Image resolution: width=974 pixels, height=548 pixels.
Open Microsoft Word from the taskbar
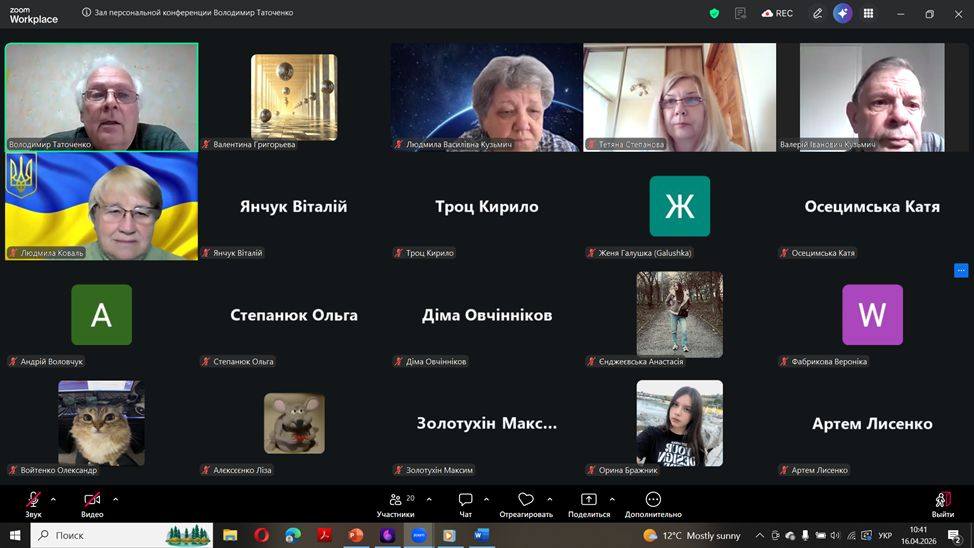(x=481, y=535)
